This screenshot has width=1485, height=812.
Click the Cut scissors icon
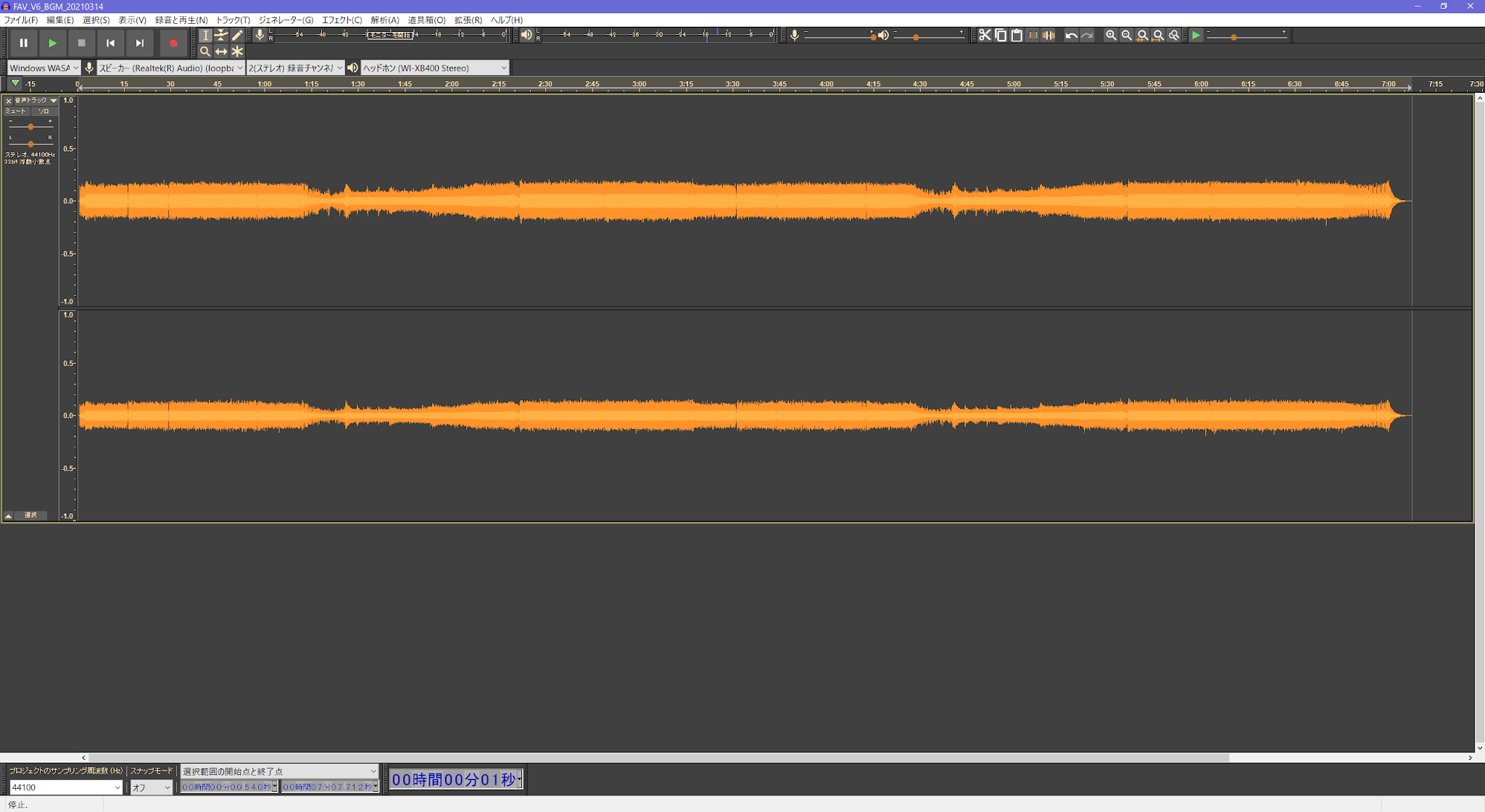[985, 35]
